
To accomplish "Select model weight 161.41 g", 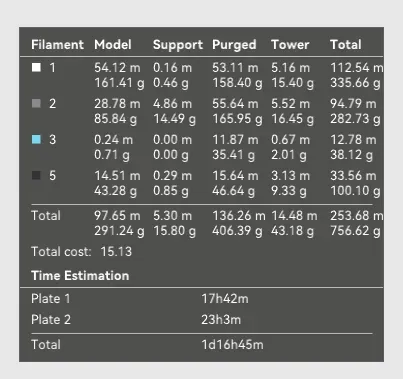I will 119,83.
